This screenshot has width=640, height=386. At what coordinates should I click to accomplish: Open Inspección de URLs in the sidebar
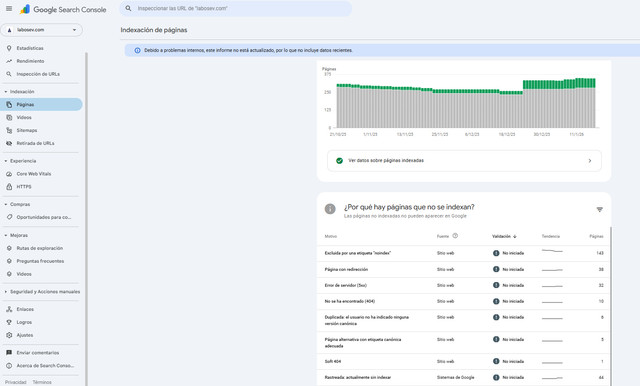[x=38, y=74]
